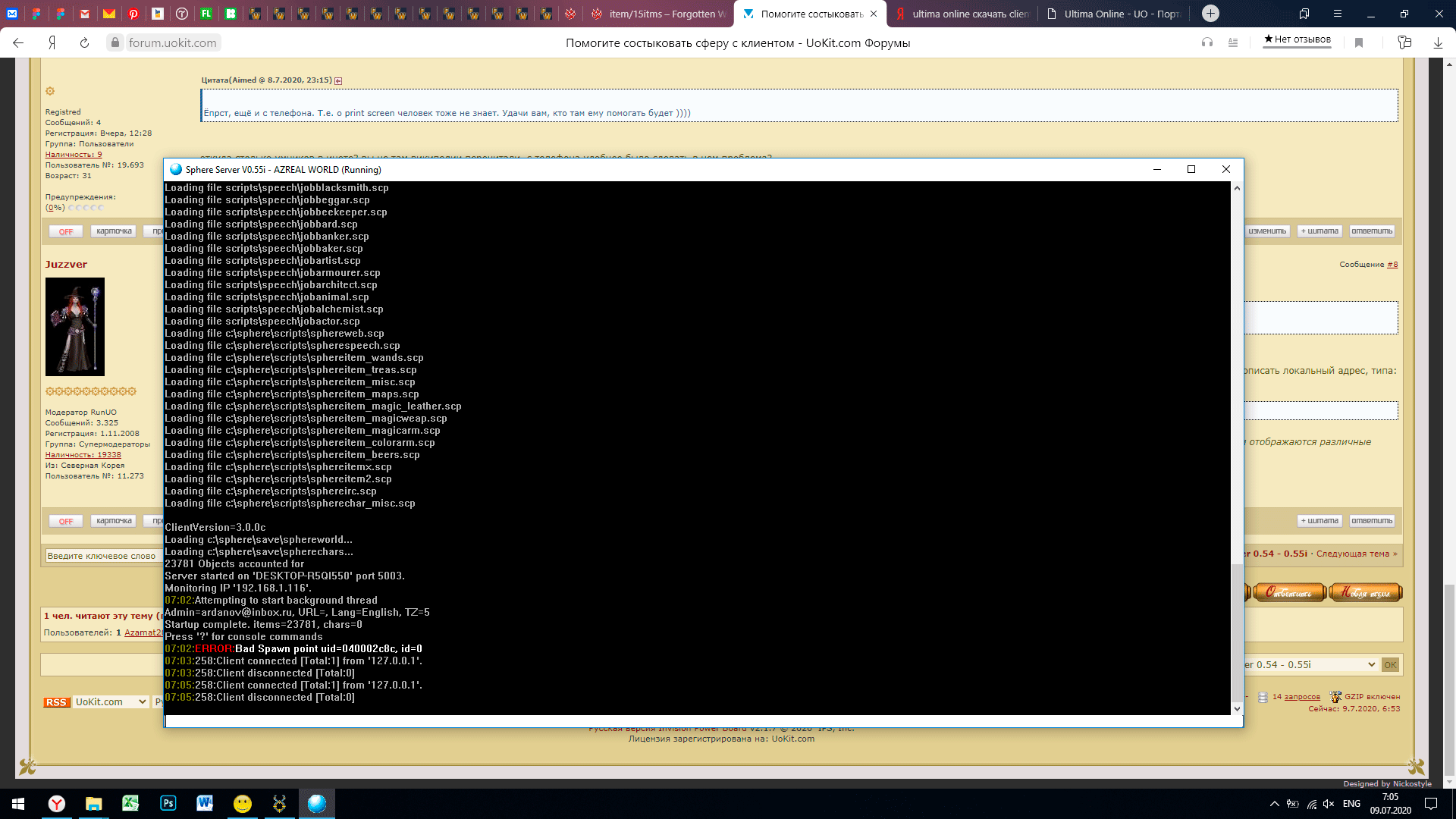The height and width of the screenshot is (819, 1456).
Task: Click the quote snapback icon after date
Action: point(338,80)
